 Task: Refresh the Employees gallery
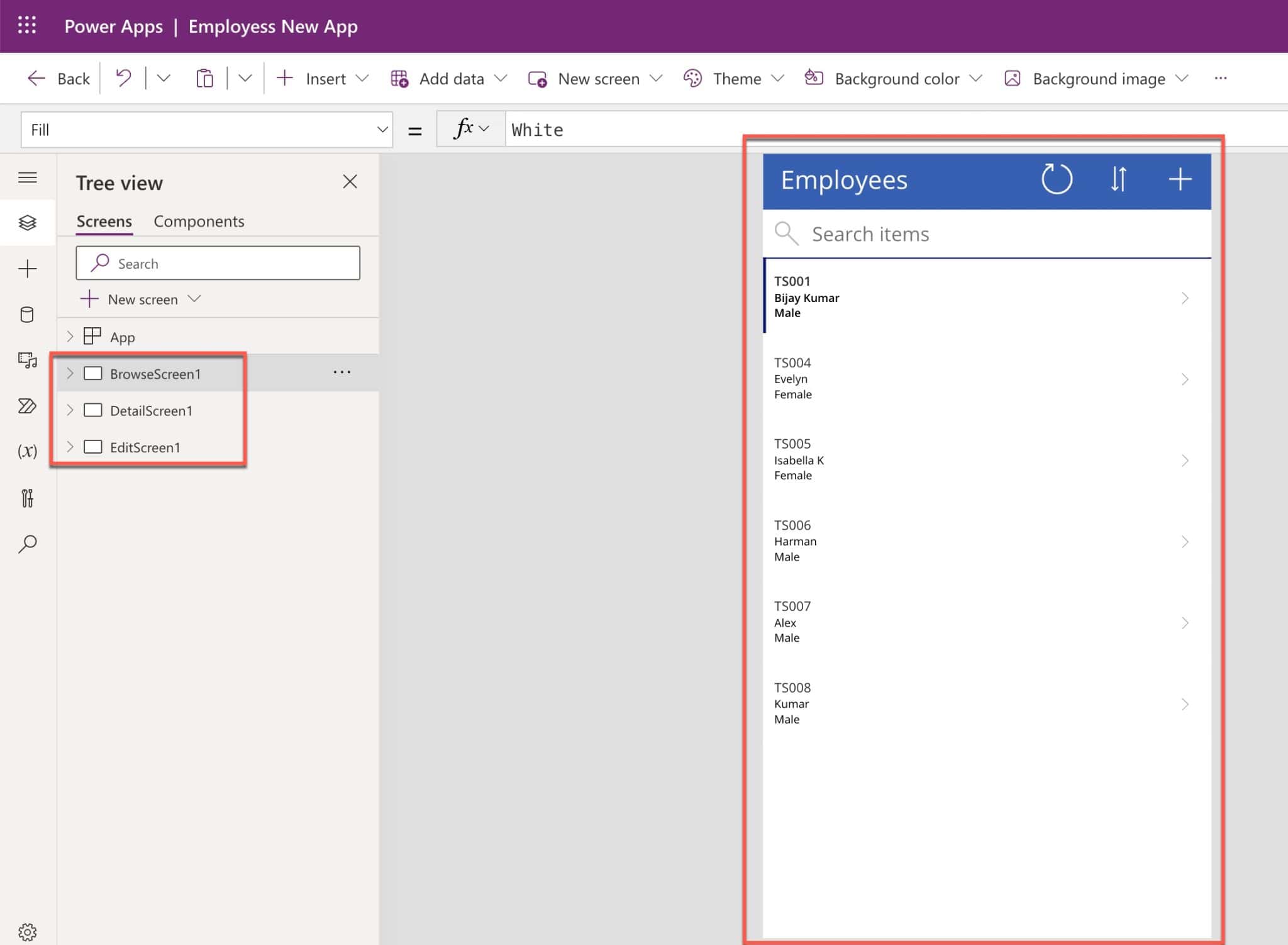coord(1056,180)
